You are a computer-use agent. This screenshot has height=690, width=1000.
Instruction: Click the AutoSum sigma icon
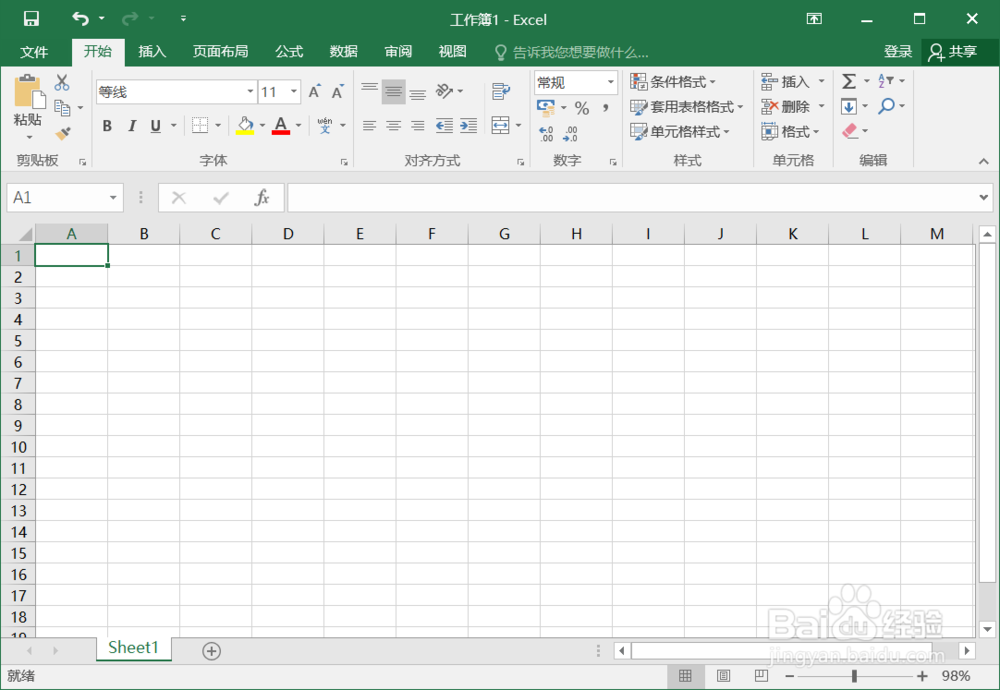tap(849, 81)
